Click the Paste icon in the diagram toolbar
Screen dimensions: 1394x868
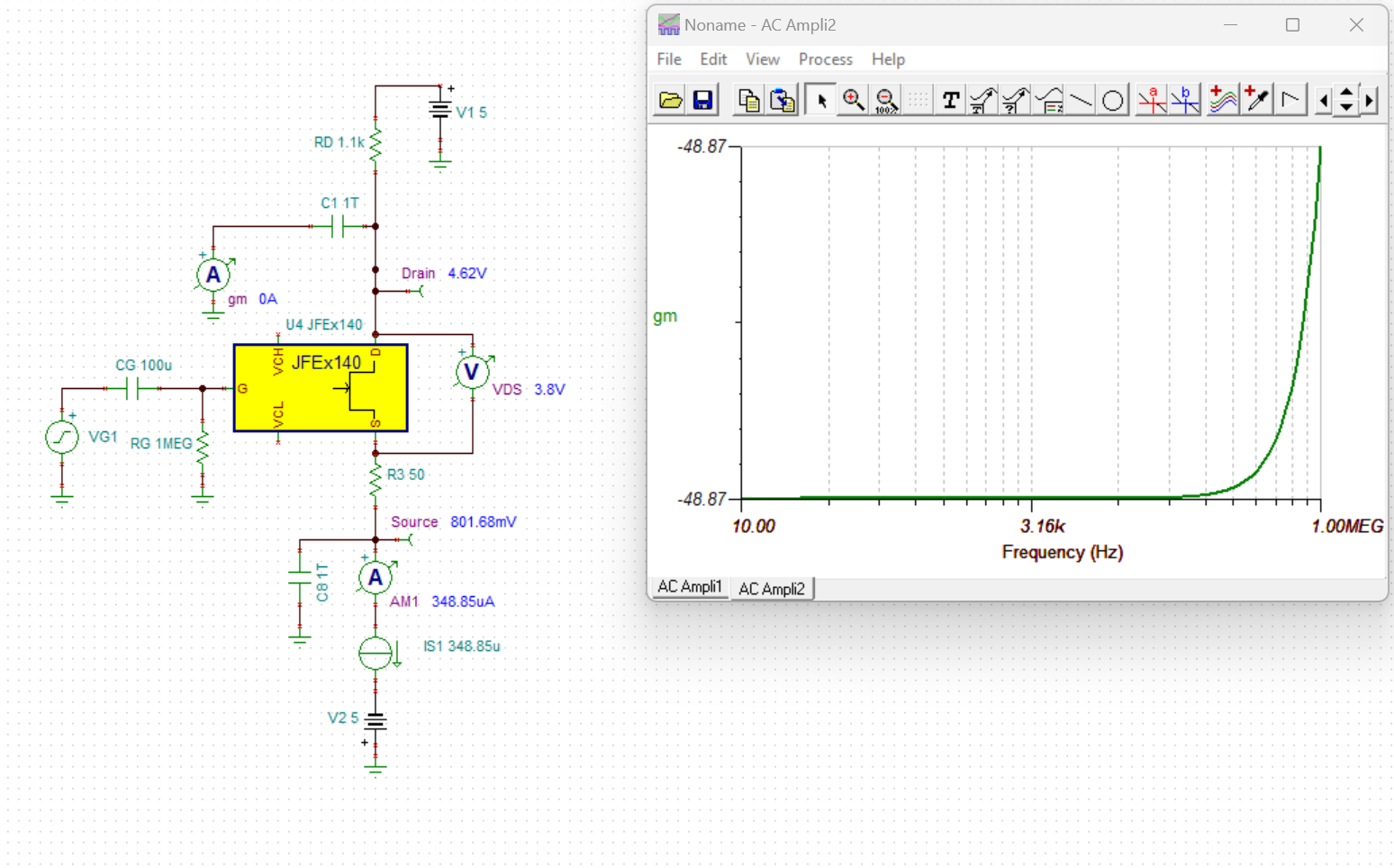[x=783, y=100]
